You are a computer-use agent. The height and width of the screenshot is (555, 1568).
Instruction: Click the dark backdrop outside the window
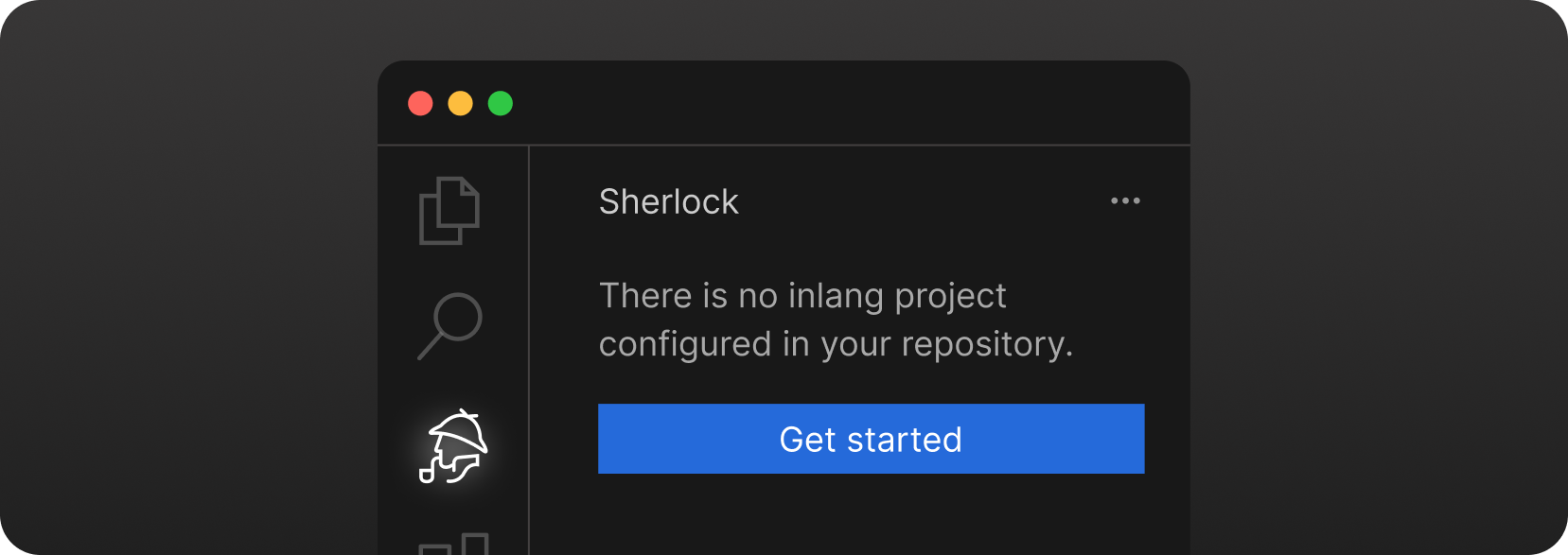[x=189, y=284]
